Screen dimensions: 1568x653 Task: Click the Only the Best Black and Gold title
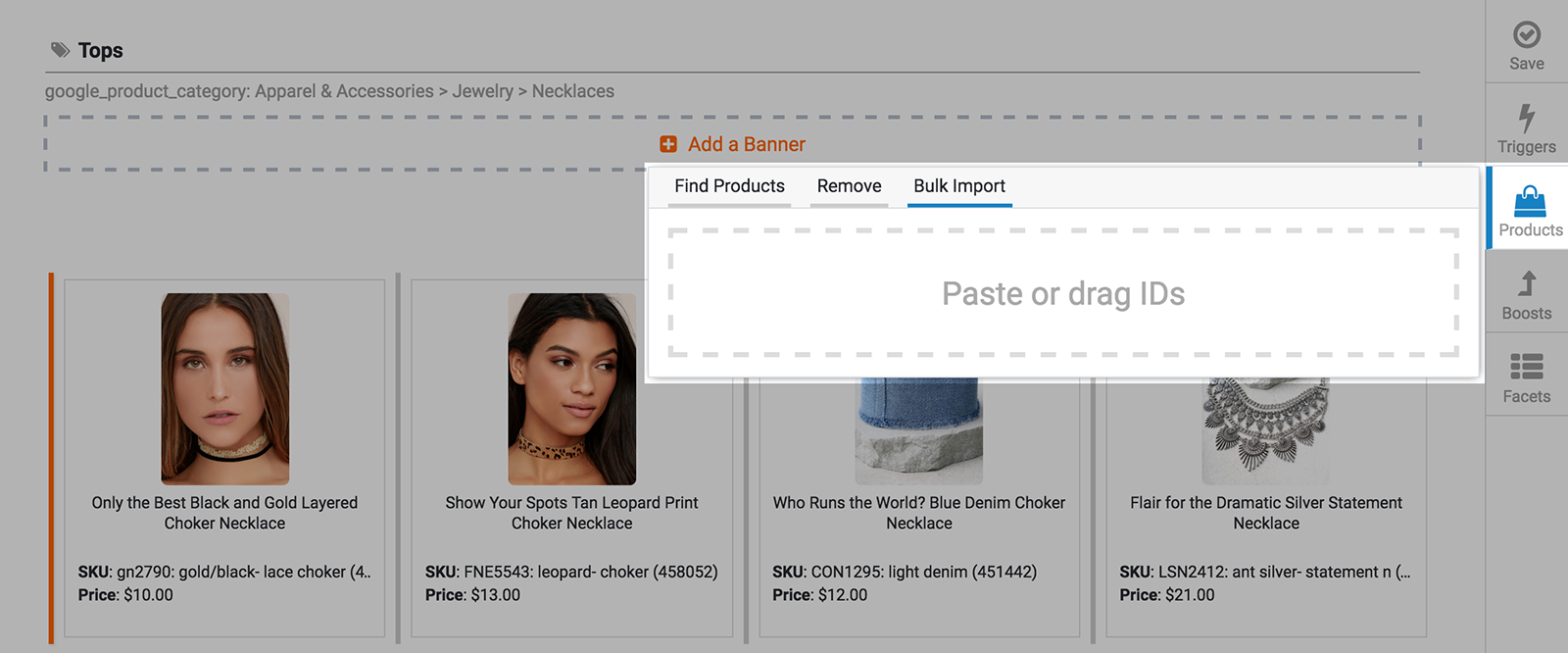224,513
